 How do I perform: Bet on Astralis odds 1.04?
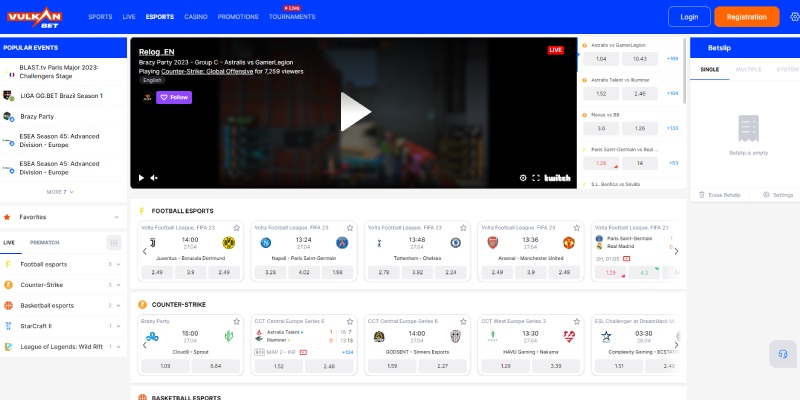pyautogui.click(x=601, y=59)
